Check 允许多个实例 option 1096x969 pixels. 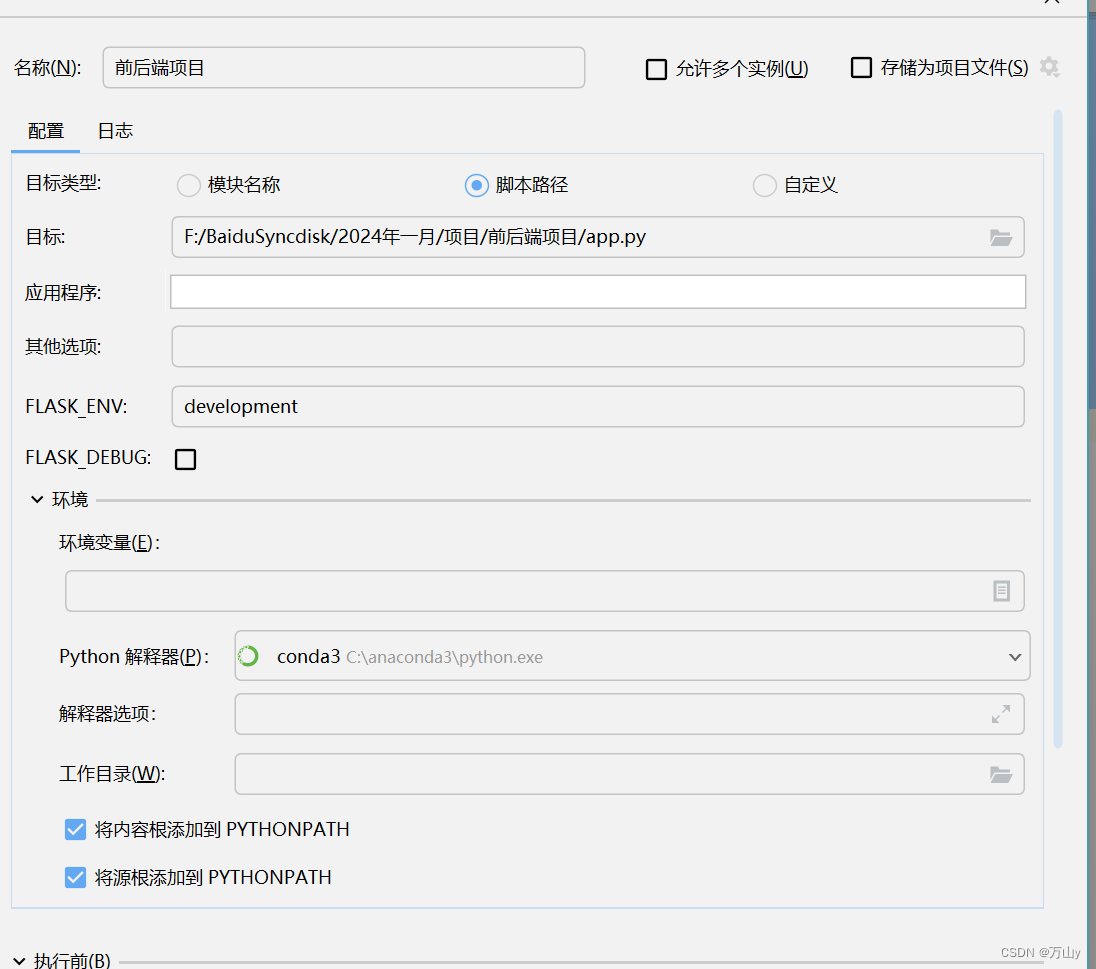pos(656,68)
